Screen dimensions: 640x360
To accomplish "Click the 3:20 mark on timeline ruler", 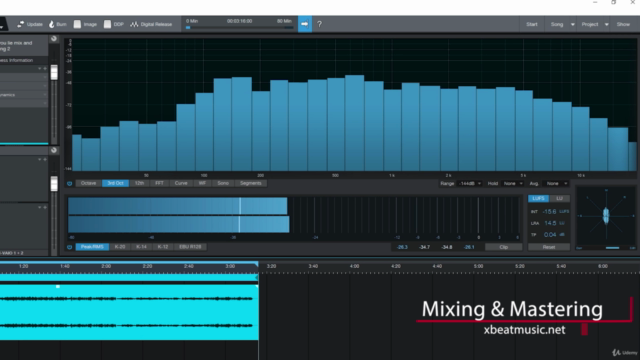I will 271,266.
